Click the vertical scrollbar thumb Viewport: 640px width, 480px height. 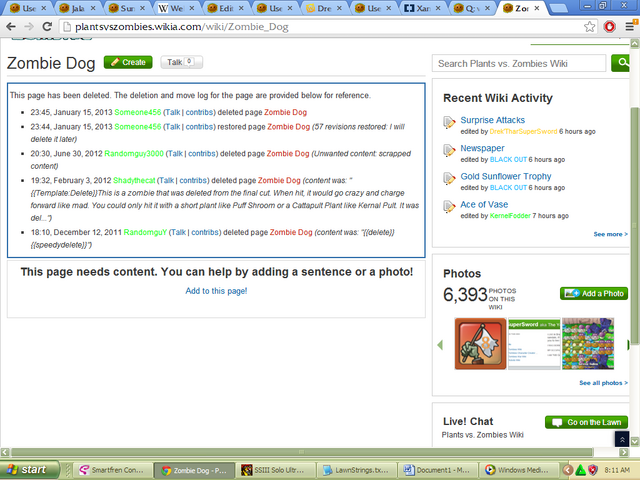635,224
